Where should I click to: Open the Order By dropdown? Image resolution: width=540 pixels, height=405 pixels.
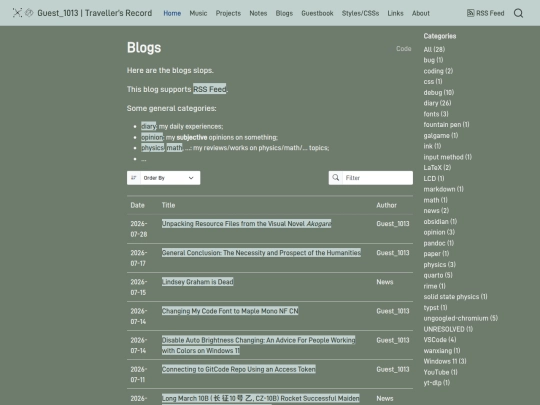164,178
